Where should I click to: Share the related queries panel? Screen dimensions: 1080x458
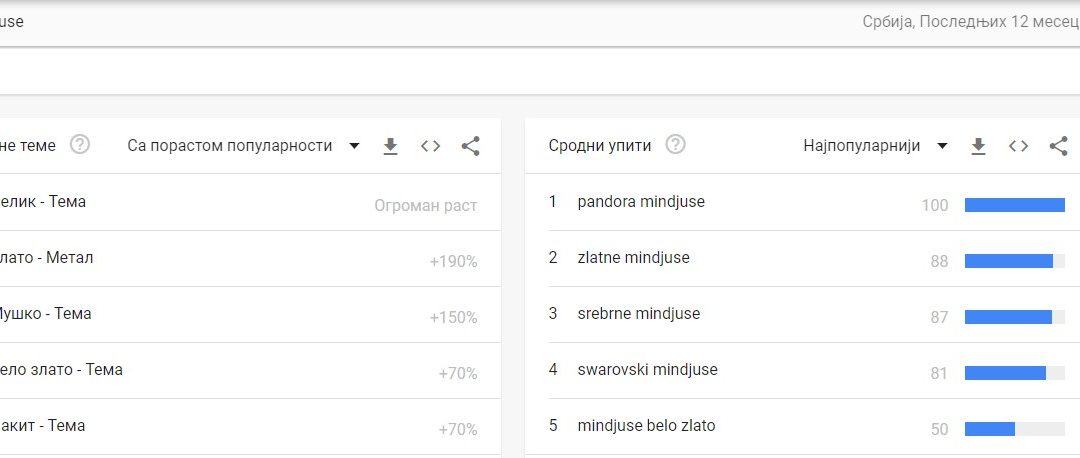(x=1058, y=146)
